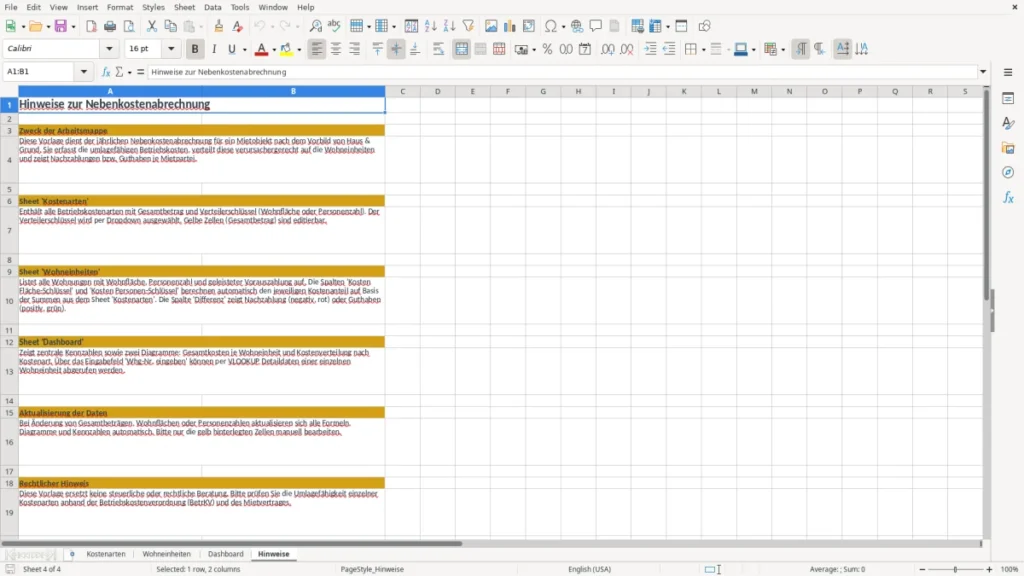Insert a comment via toolbar
1024x576 pixels.
596,26
